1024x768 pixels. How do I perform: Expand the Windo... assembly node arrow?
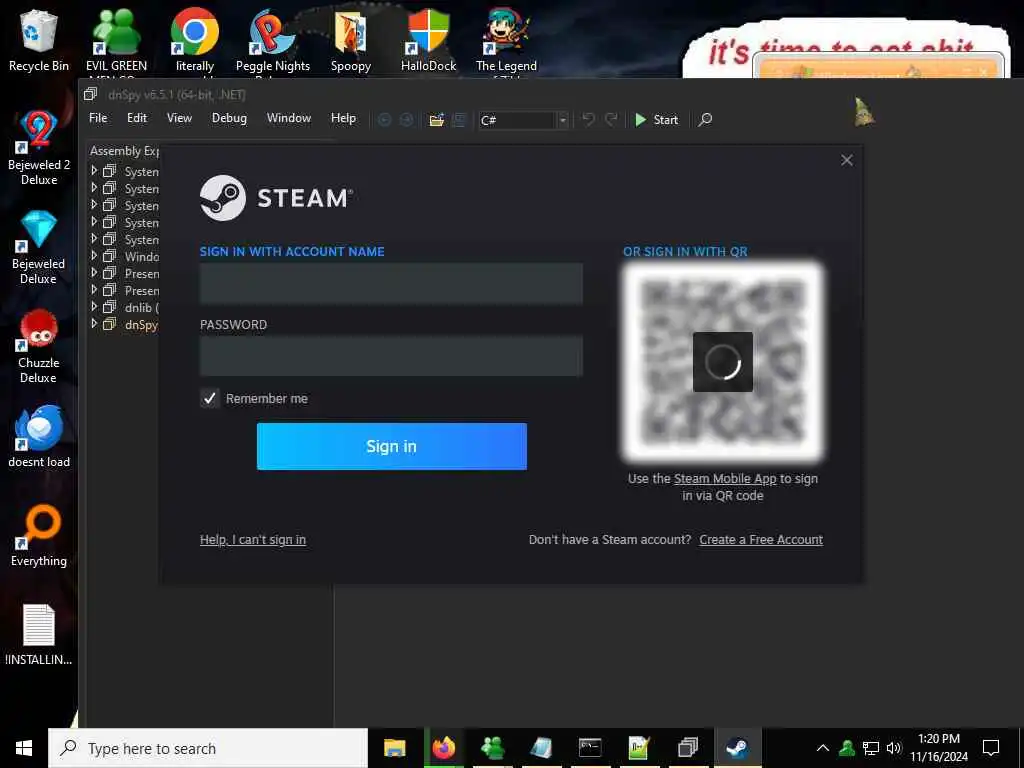click(x=94, y=255)
